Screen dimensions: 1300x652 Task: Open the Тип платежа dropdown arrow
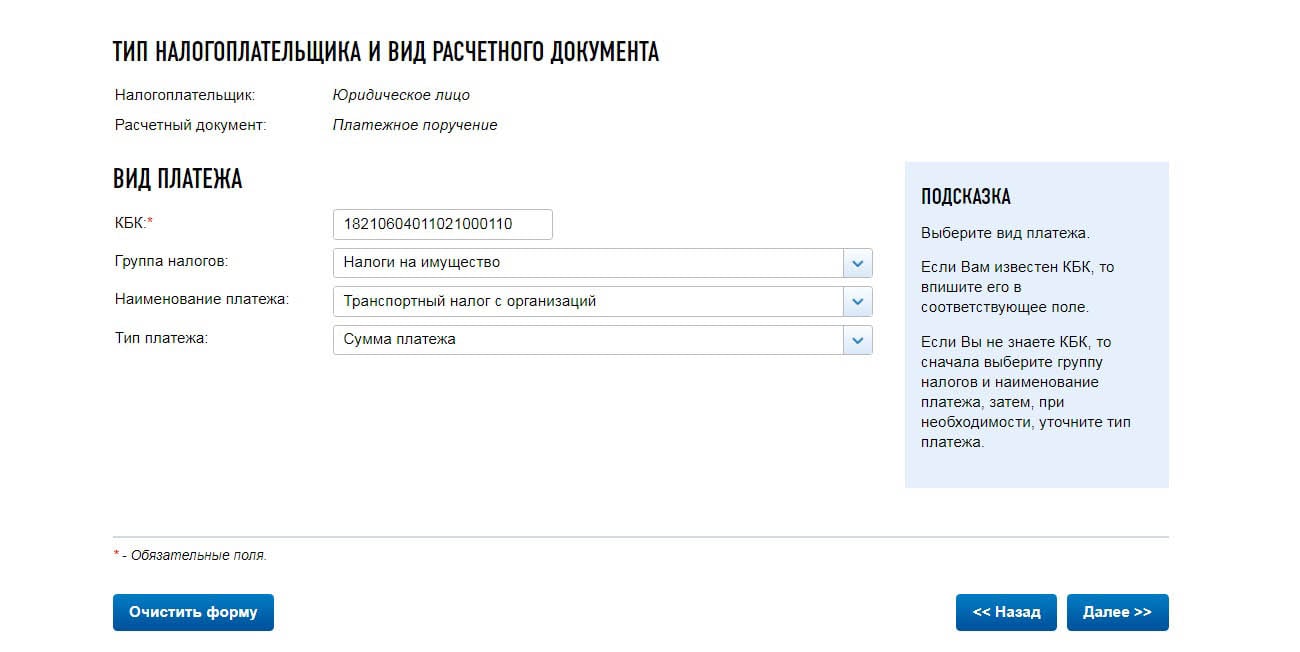point(857,340)
